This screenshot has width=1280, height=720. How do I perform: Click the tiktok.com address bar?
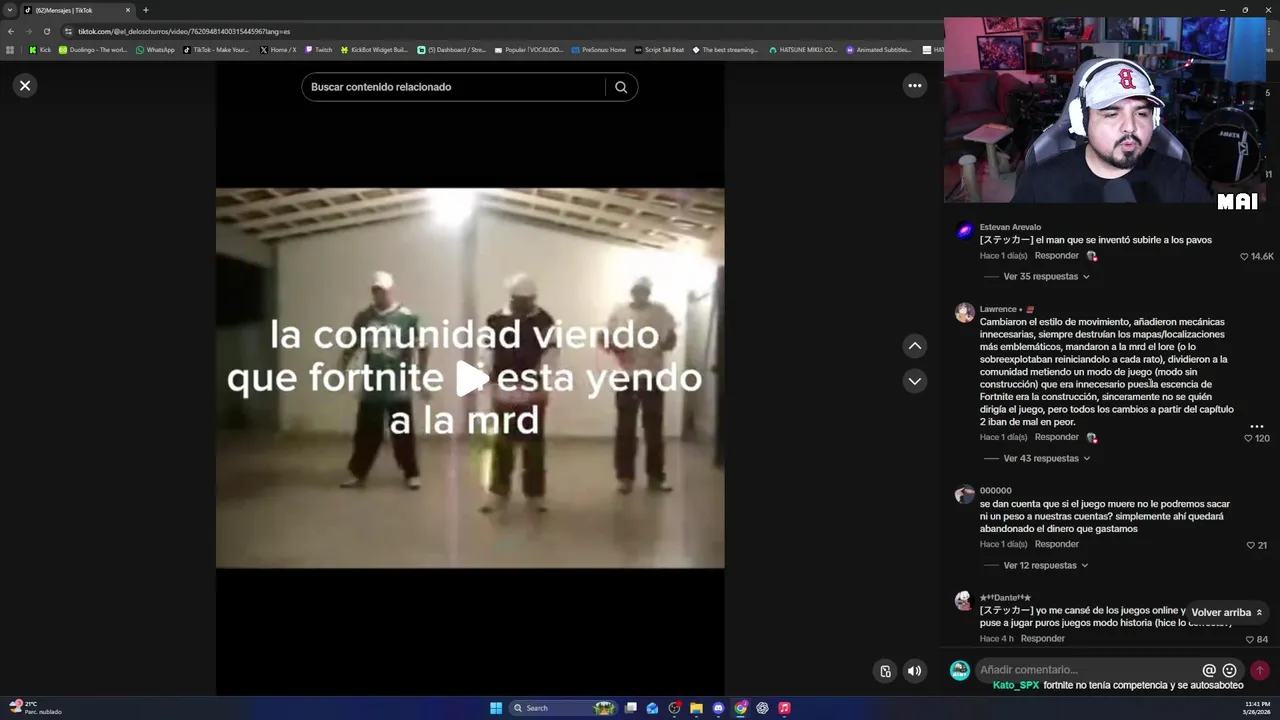click(500, 31)
